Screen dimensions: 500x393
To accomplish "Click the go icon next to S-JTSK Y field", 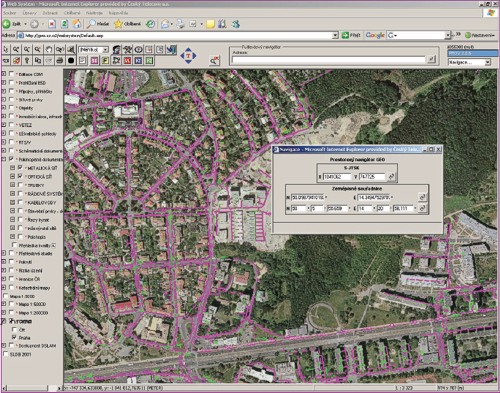I will pyautogui.click(x=391, y=176).
